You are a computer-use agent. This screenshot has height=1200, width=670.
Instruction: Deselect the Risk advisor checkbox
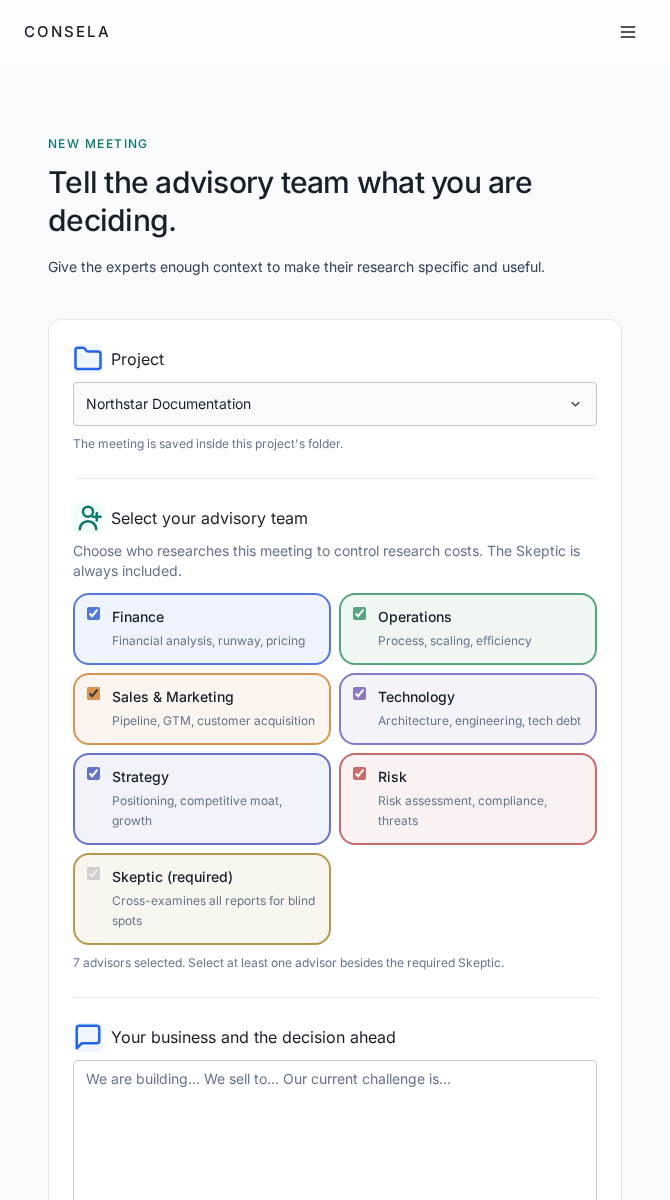point(360,774)
